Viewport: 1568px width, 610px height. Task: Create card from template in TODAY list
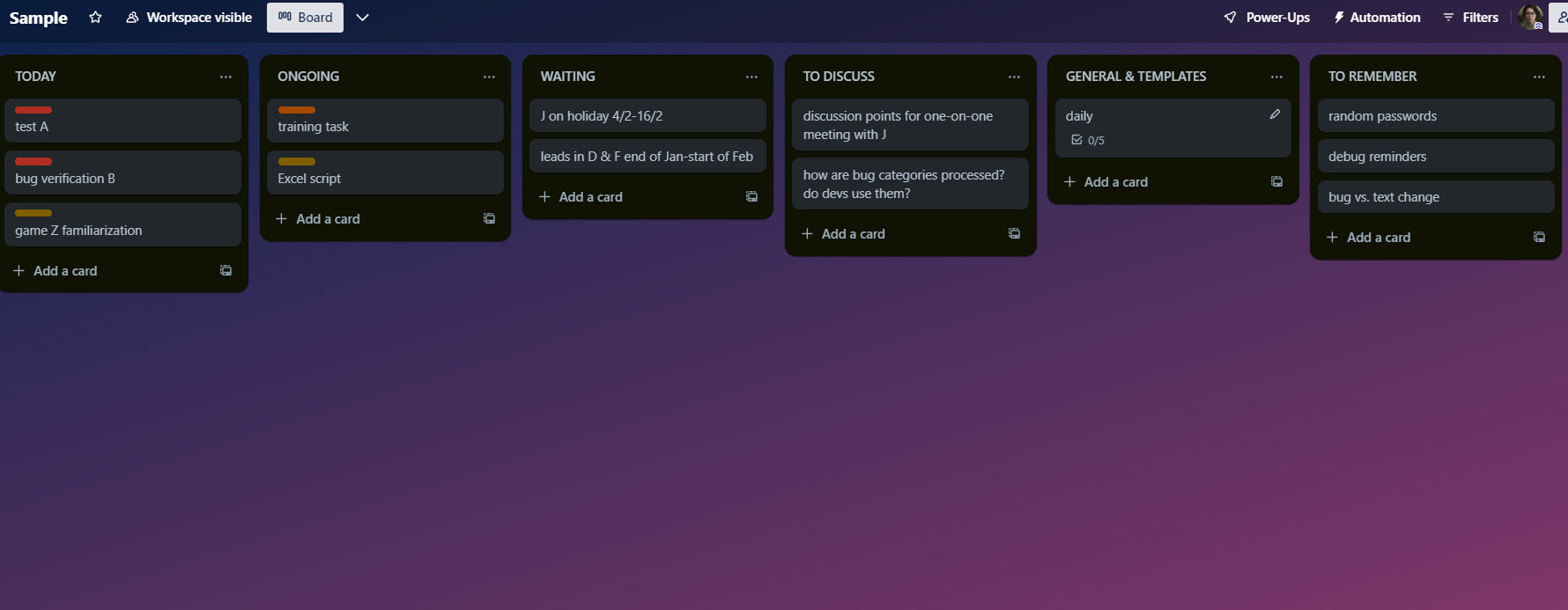coord(226,271)
